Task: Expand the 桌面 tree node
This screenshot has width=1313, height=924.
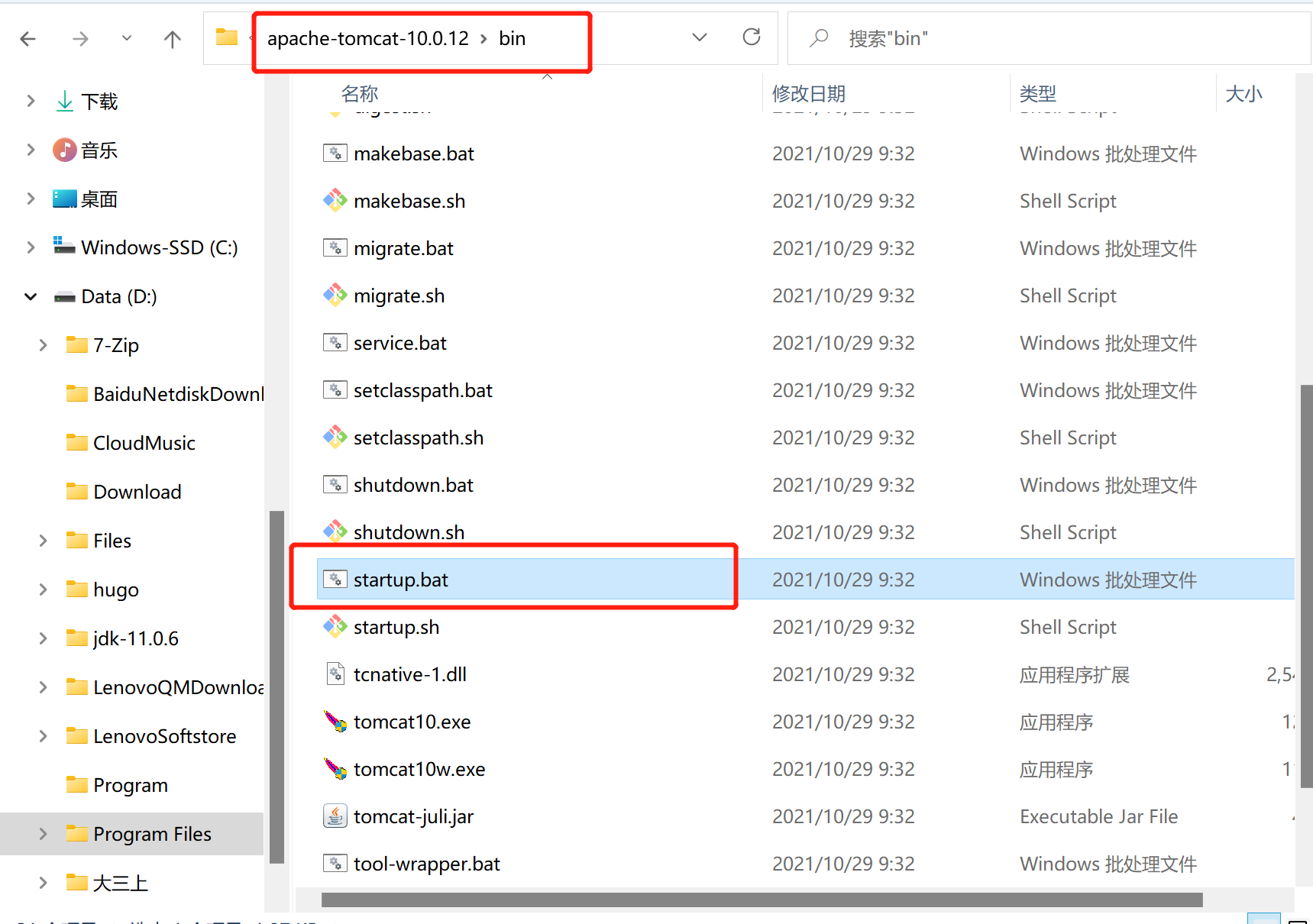Action: (x=31, y=199)
